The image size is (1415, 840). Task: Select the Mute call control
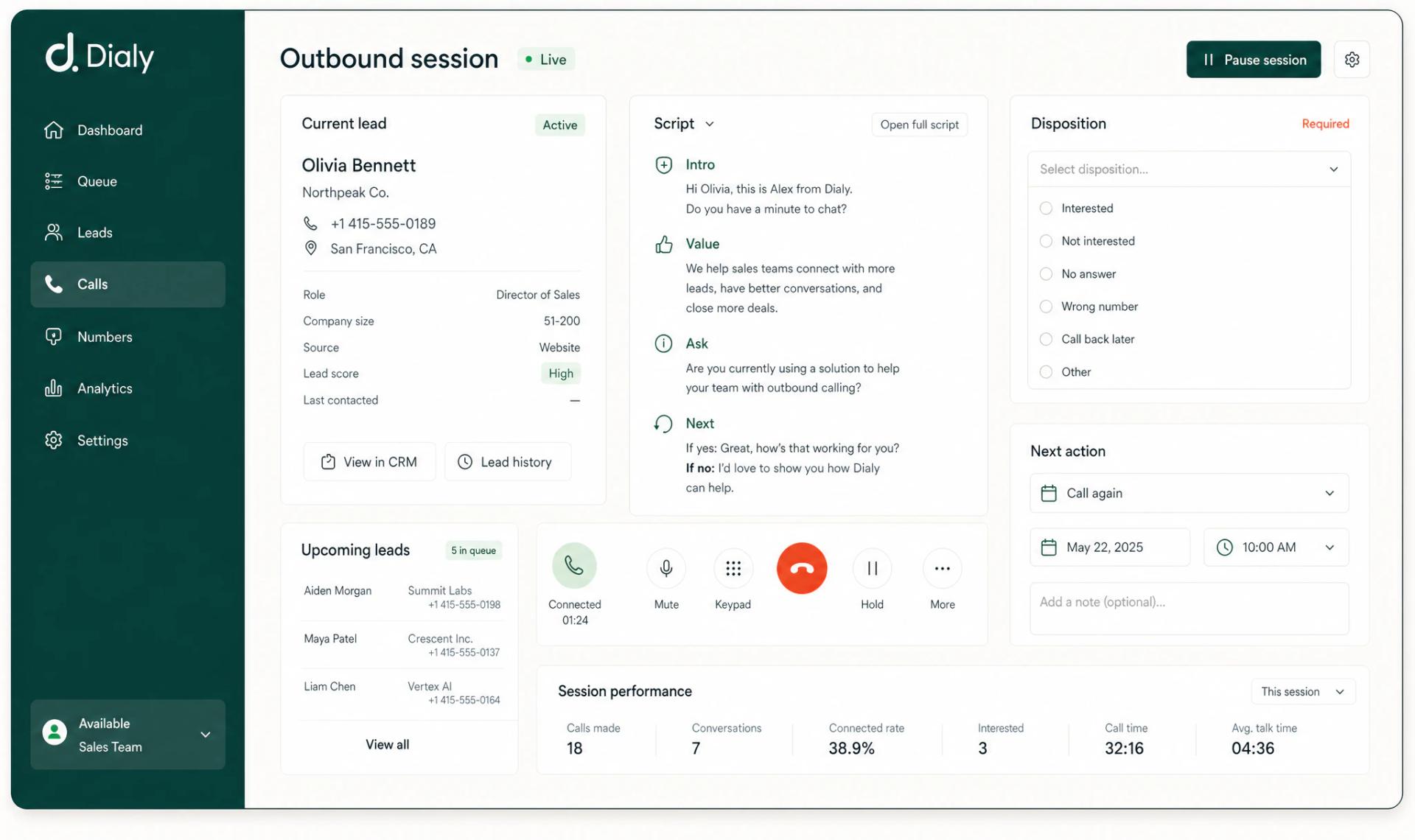(666, 568)
